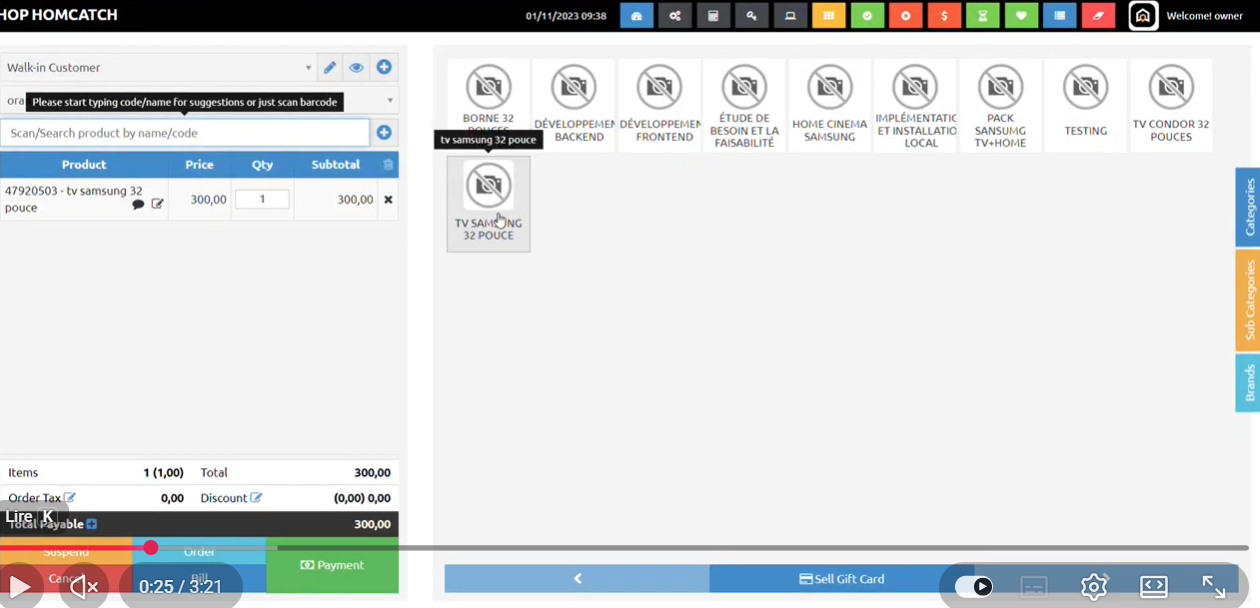
Task: Select the PACK SANSUMG TV+HOME tile
Action: [x=1000, y=105]
